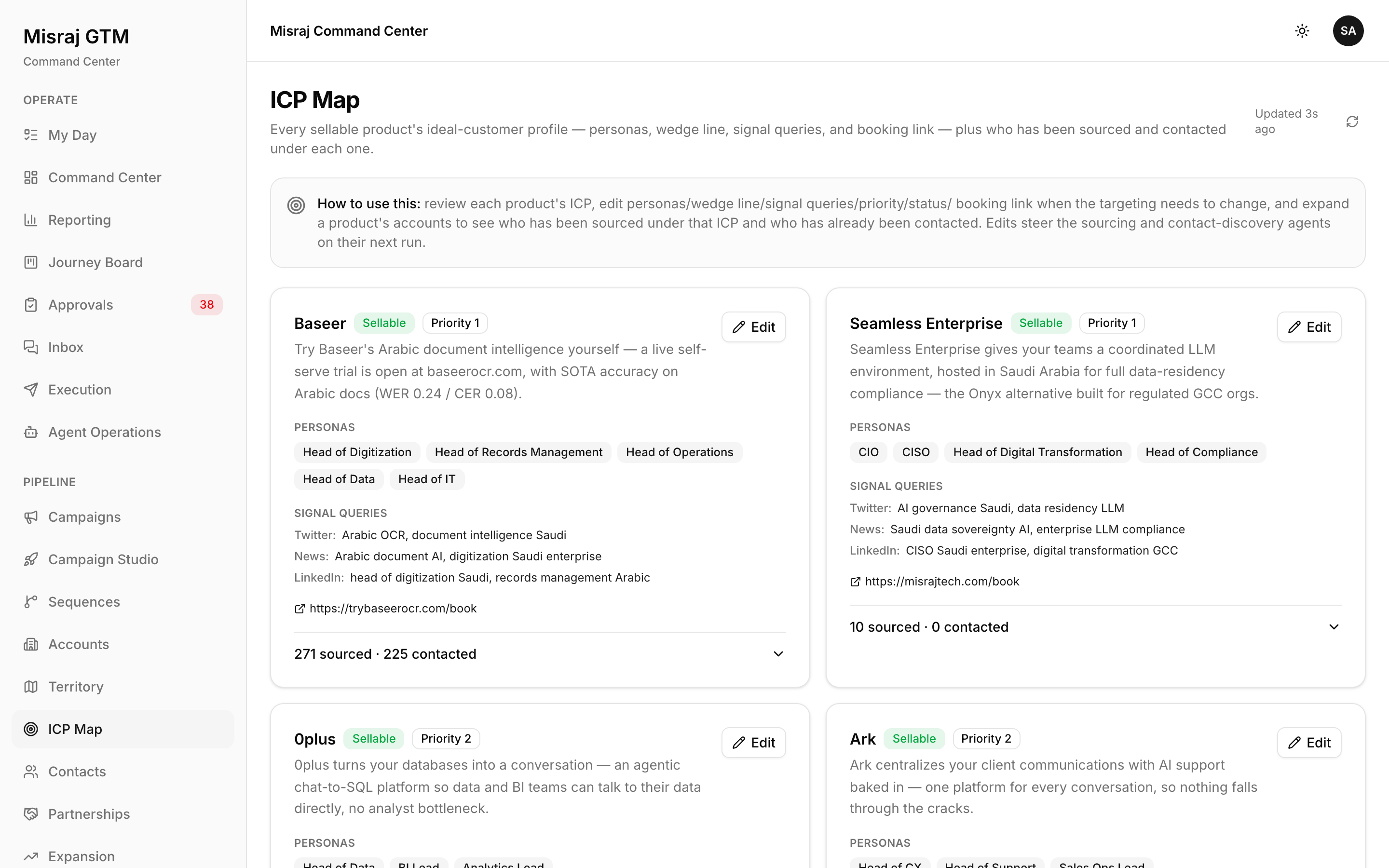Click the CISO persona tag

click(x=915, y=452)
